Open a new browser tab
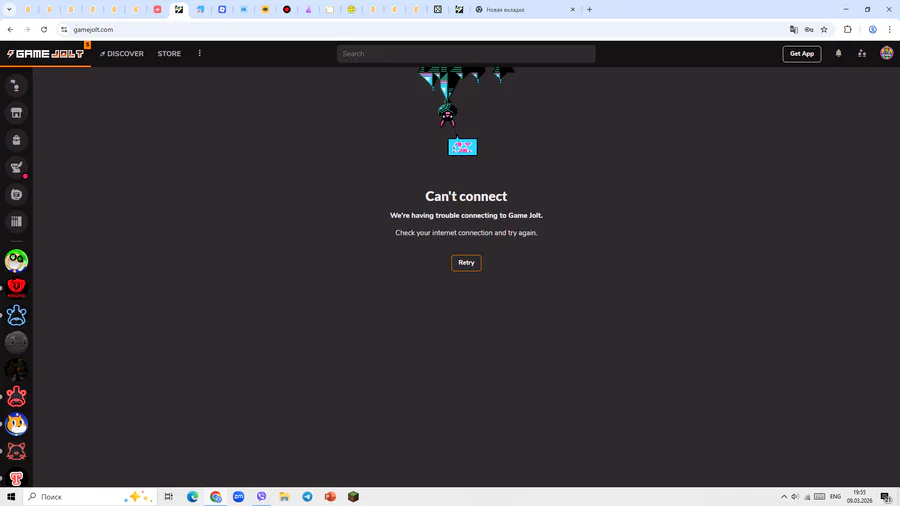 (589, 10)
